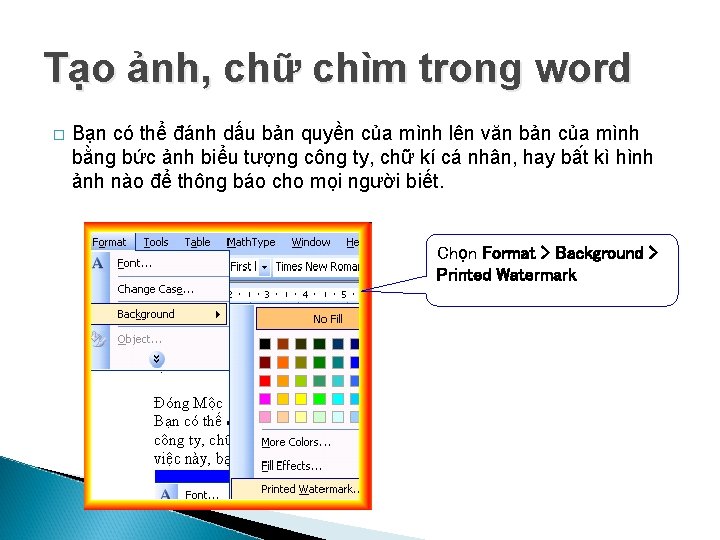This screenshot has height=540, width=720.
Task: Pick the turquoise swatch in fourth row
Action: [338, 399]
